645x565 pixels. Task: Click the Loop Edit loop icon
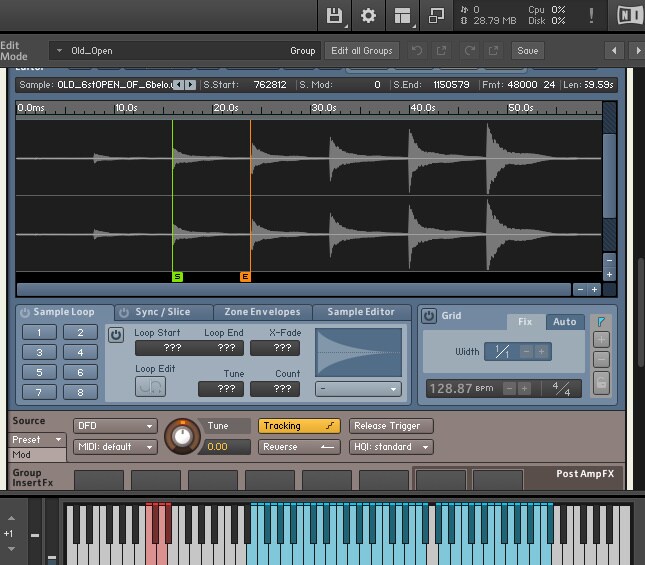[151, 387]
